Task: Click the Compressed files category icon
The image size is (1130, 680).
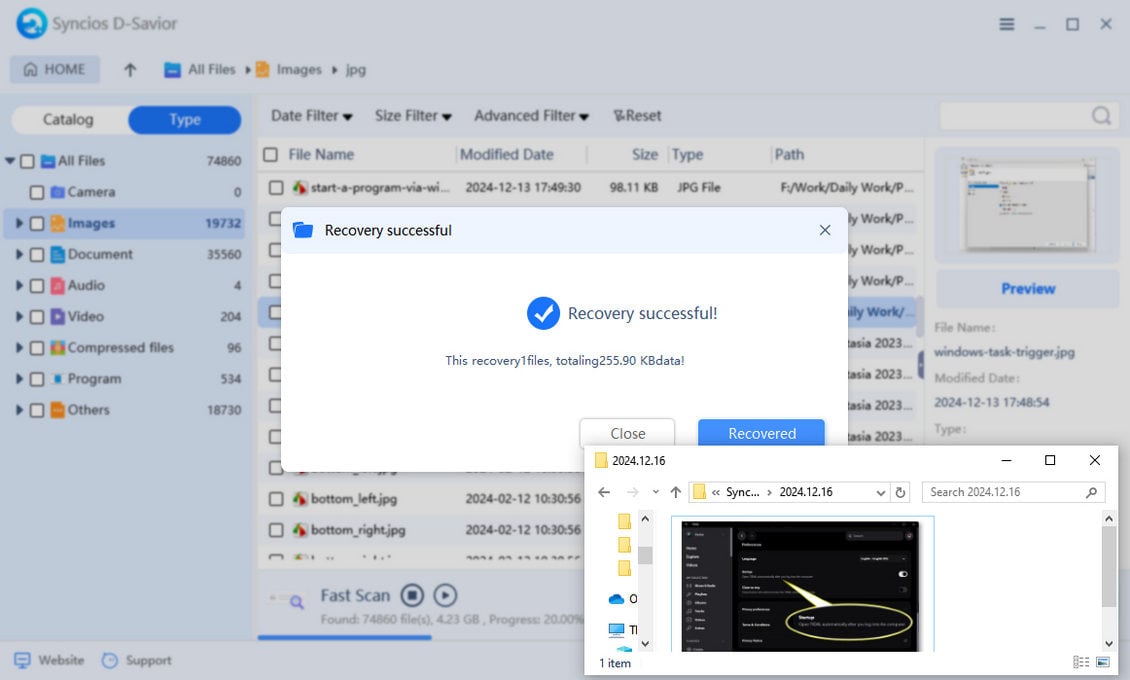Action: tap(58, 348)
